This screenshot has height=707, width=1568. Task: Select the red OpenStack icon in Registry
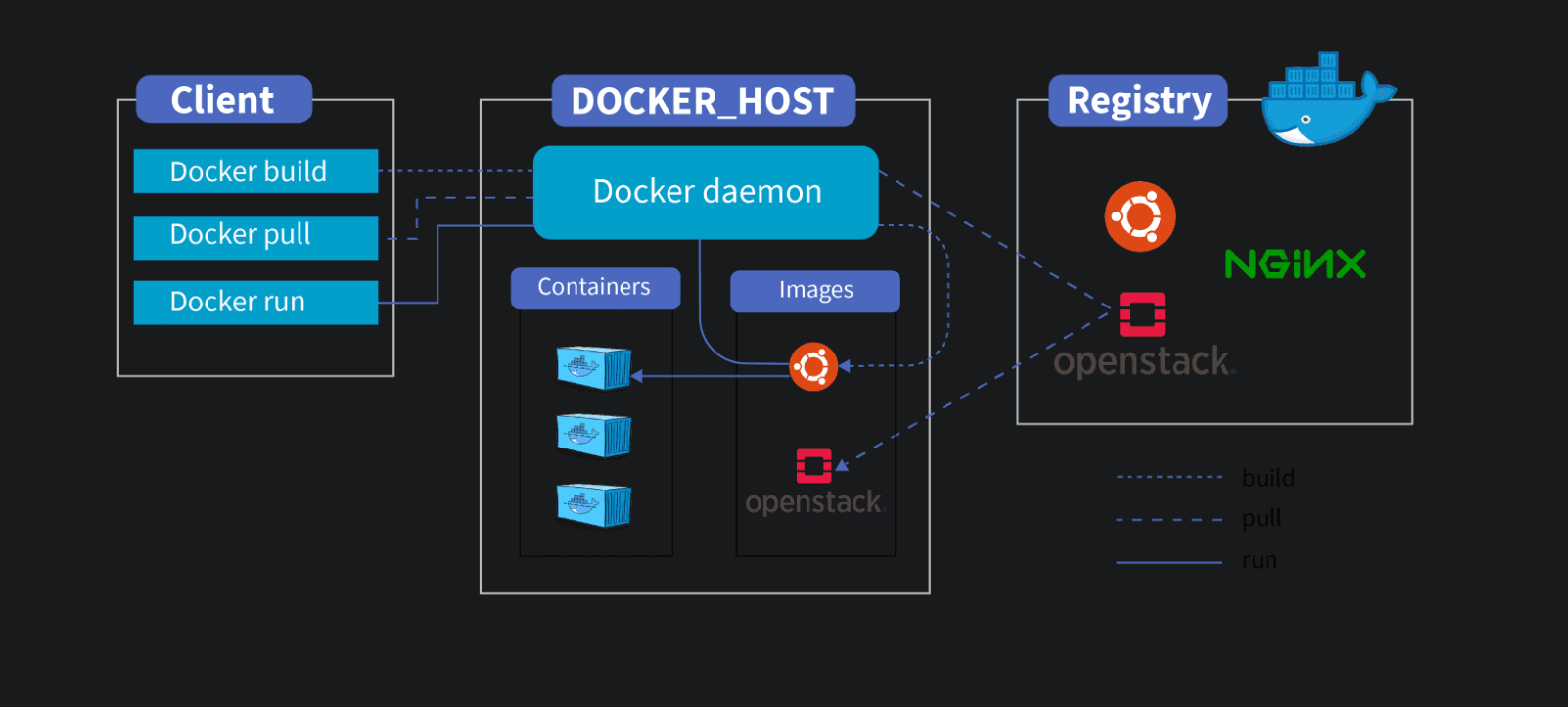(x=1142, y=314)
